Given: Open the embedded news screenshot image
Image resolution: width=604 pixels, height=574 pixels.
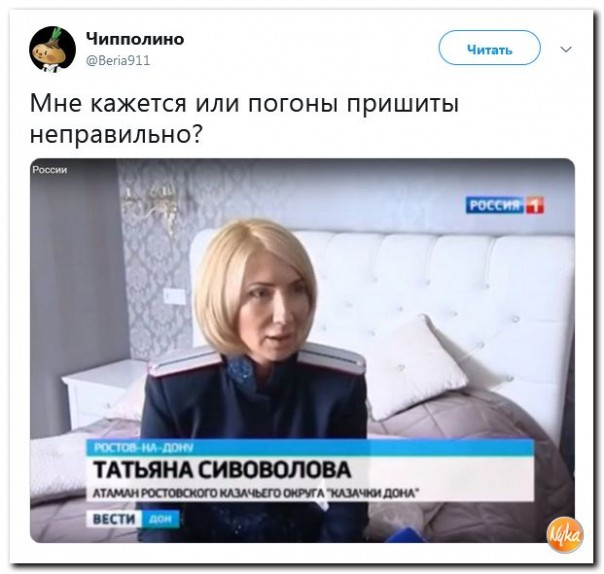Looking at the screenshot, I should (302, 350).
